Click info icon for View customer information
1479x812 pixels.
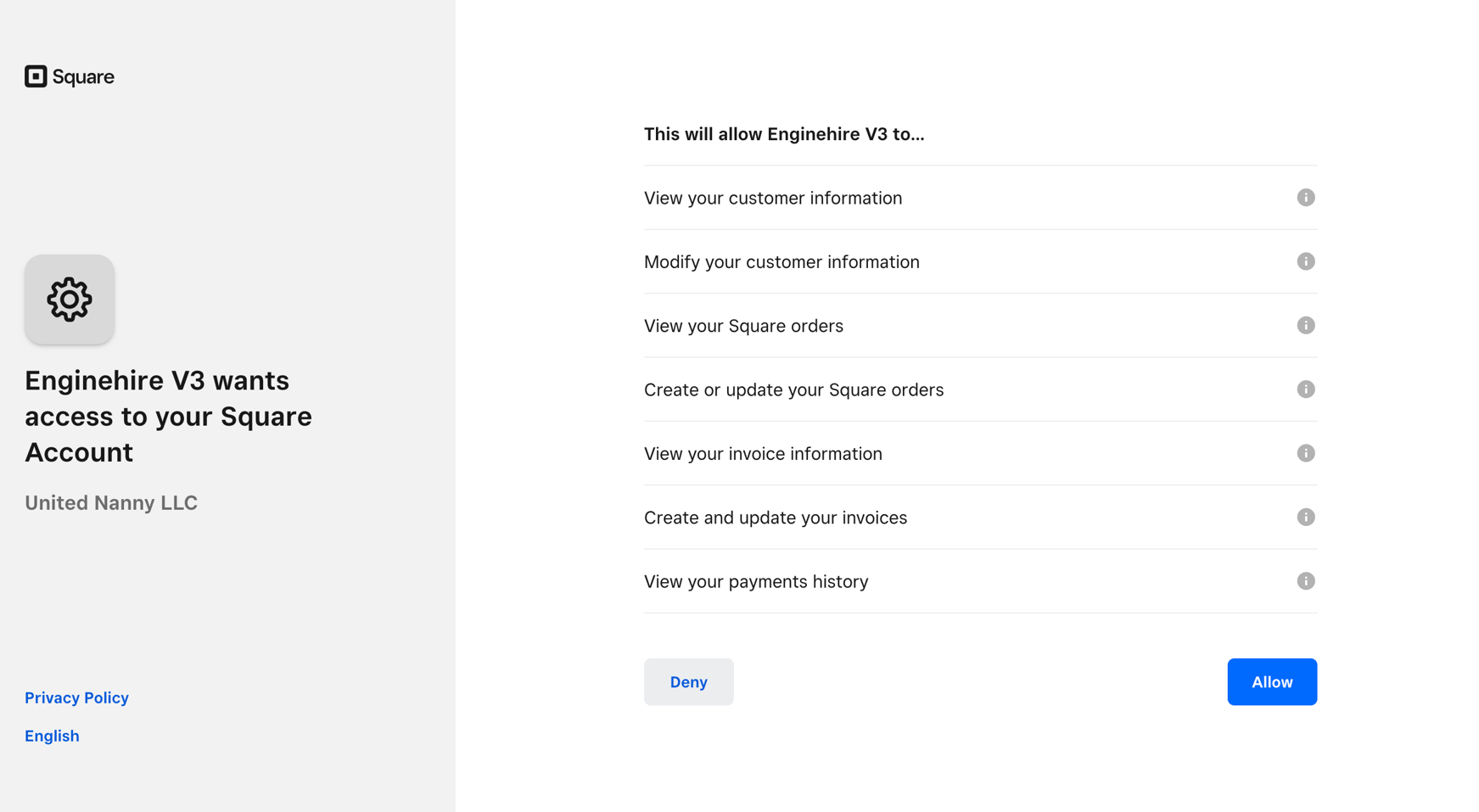click(1305, 198)
